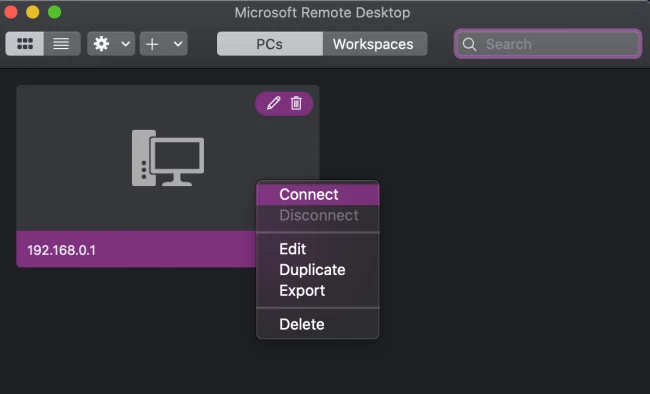Viewport: 650px width, 394px height.
Task: Click the desktop computer icon in tile
Action: point(168,158)
